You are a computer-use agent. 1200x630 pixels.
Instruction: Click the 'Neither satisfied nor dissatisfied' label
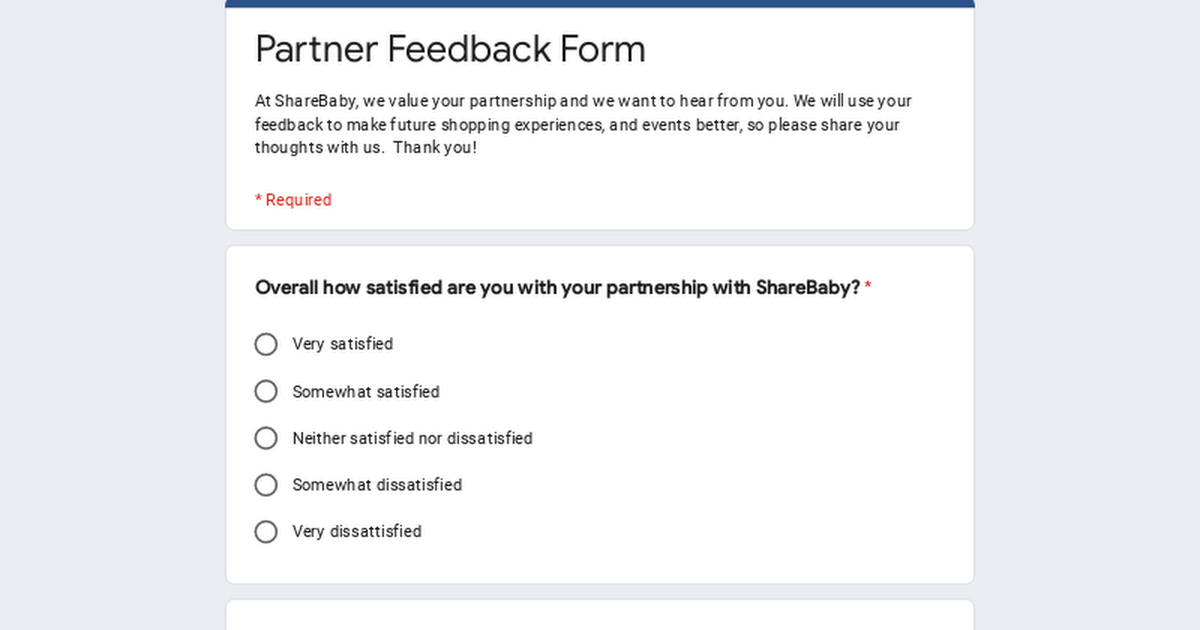(412, 438)
